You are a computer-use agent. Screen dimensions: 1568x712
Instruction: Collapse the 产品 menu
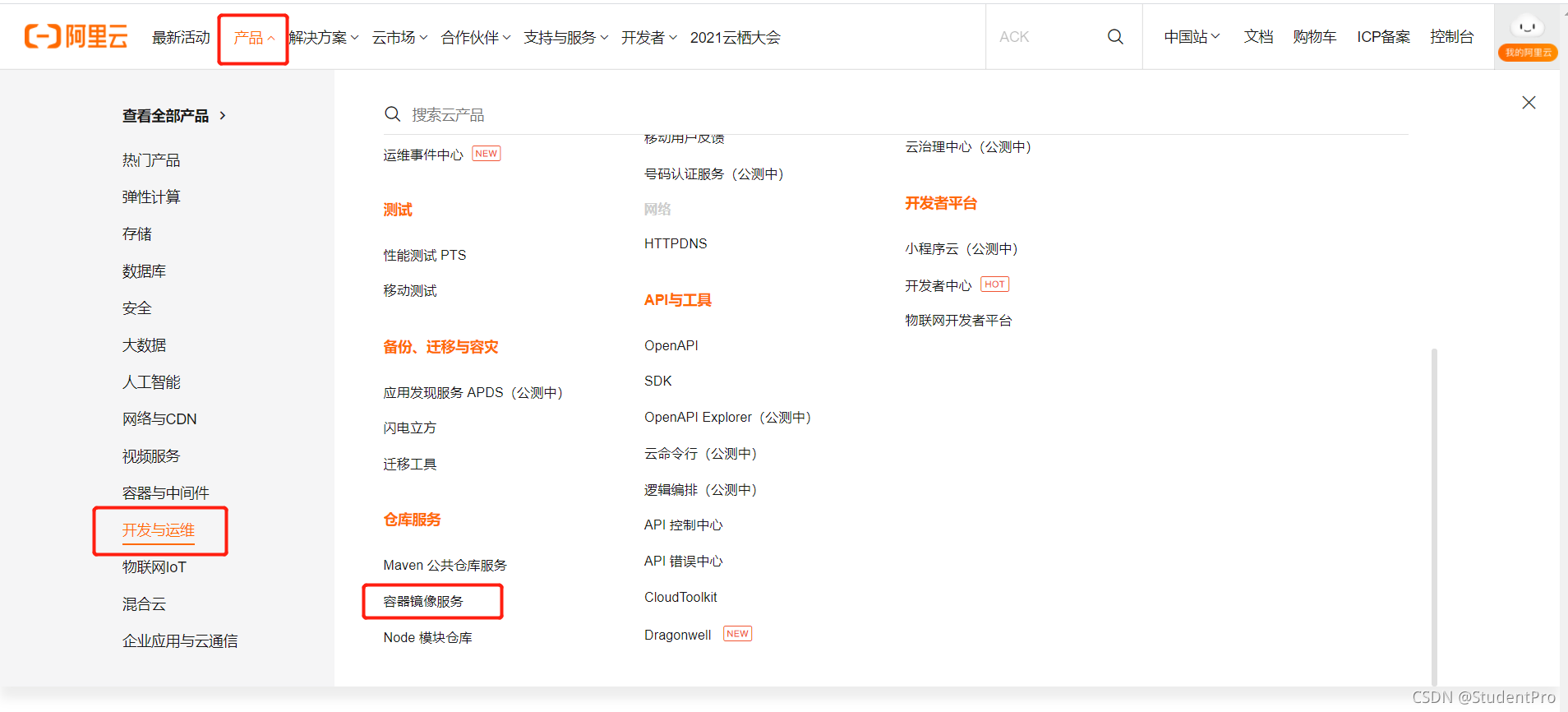(x=253, y=38)
